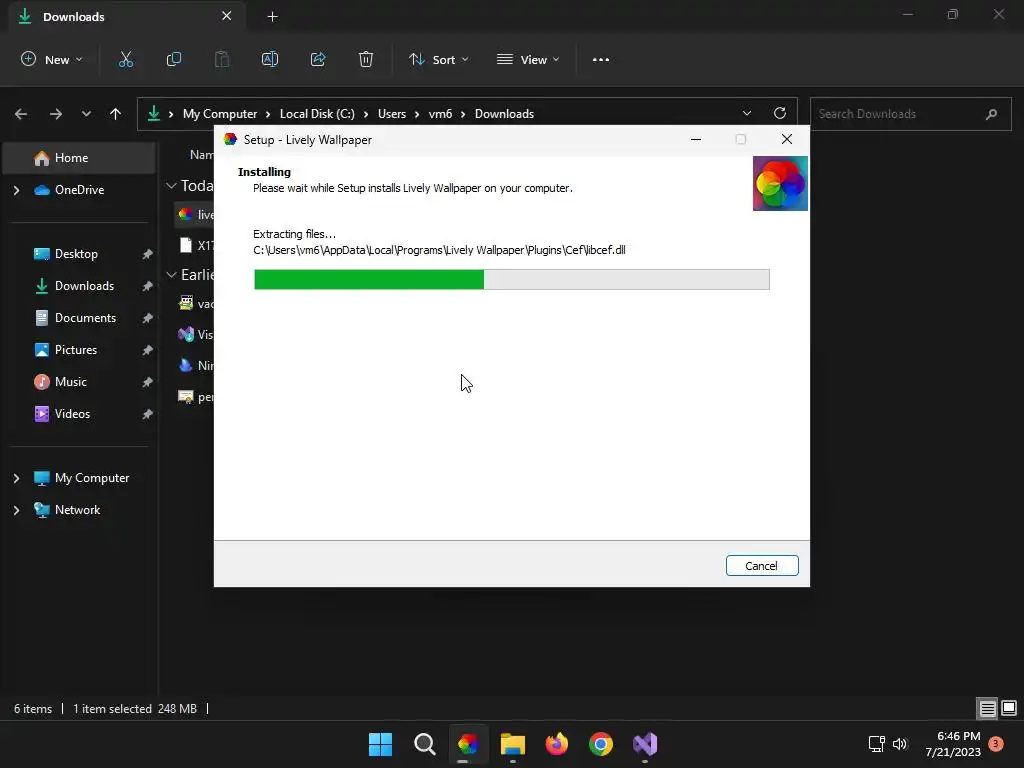Open Windows Search from the taskbar
This screenshot has width=1024, height=768.
tap(424, 744)
